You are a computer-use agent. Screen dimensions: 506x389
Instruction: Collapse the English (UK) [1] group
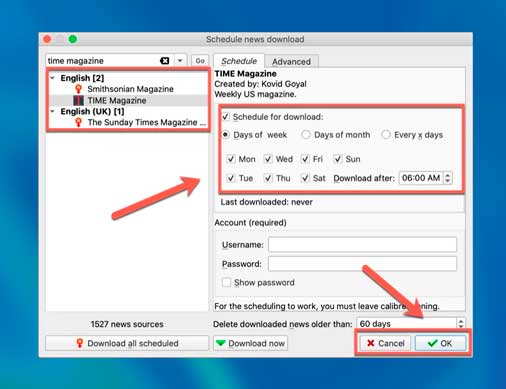pyautogui.click(x=53, y=111)
